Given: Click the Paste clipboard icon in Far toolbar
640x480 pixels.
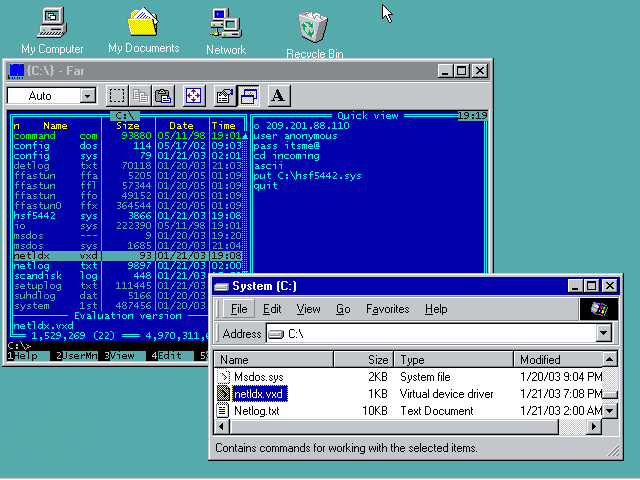Looking at the screenshot, I should (x=163, y=96).
